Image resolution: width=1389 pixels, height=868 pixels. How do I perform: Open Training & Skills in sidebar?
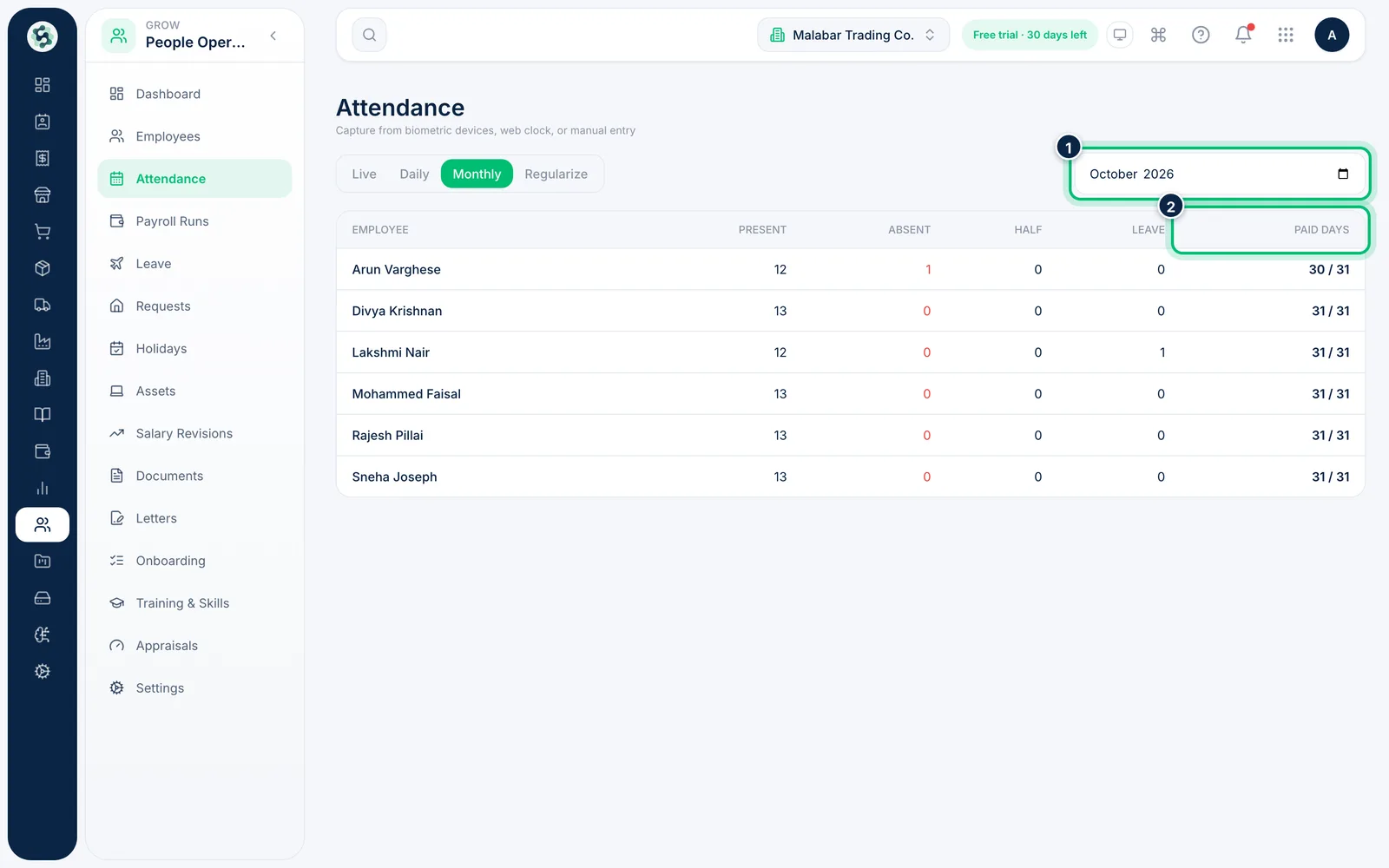[194, 603]
